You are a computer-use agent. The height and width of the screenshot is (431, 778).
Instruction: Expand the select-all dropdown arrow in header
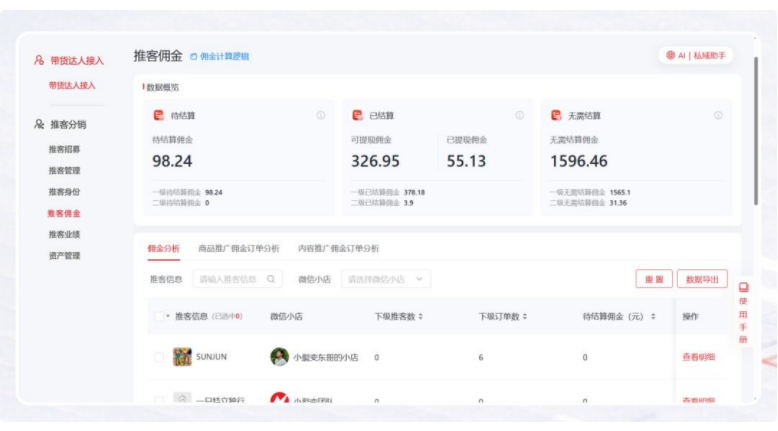point(168,316)
